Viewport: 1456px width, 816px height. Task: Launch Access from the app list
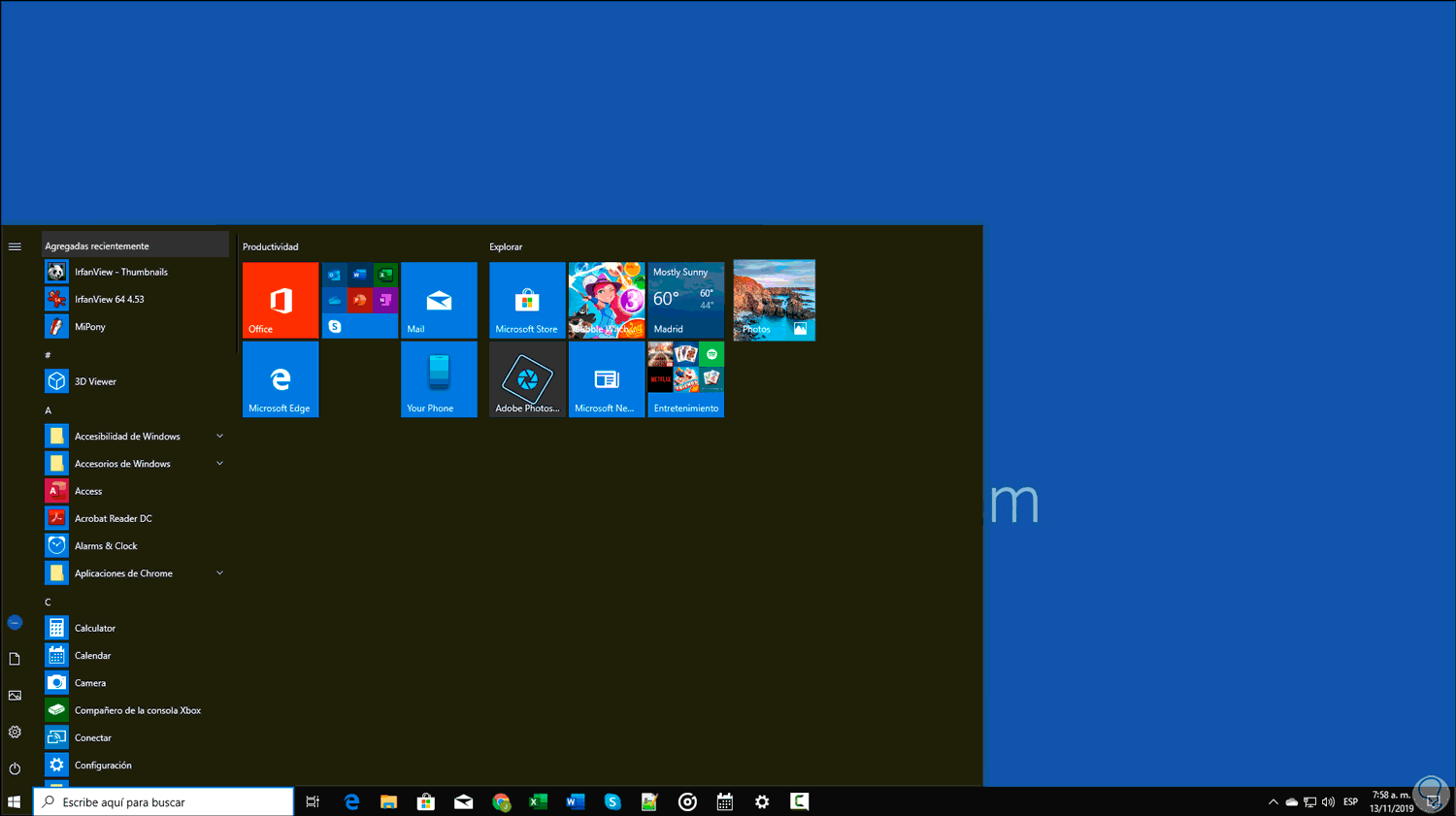pos(136,491)
